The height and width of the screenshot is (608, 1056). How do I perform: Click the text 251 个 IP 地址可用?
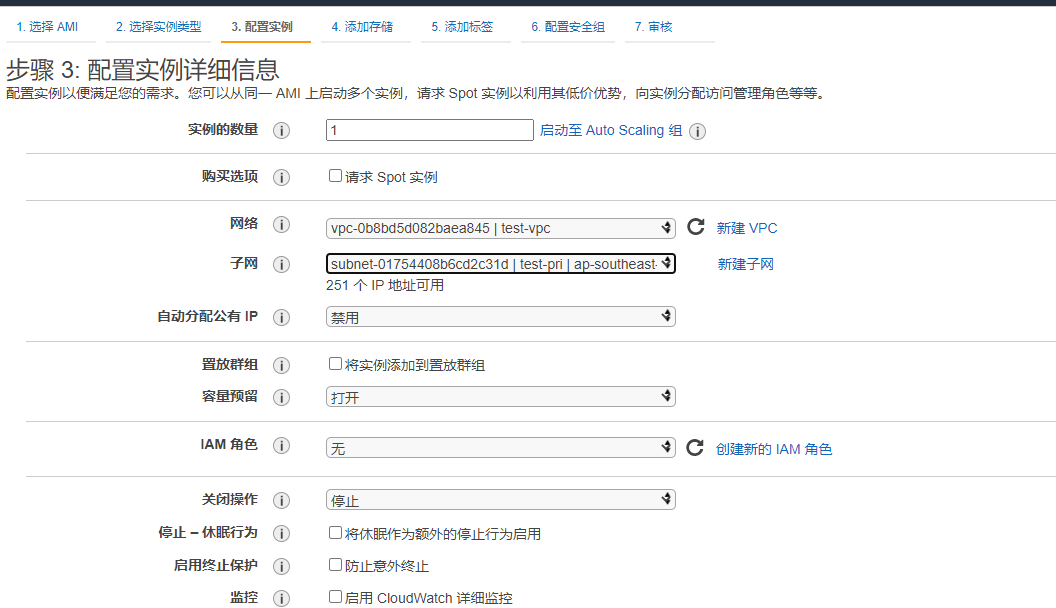pyautogui.click(x=385, y=285)
